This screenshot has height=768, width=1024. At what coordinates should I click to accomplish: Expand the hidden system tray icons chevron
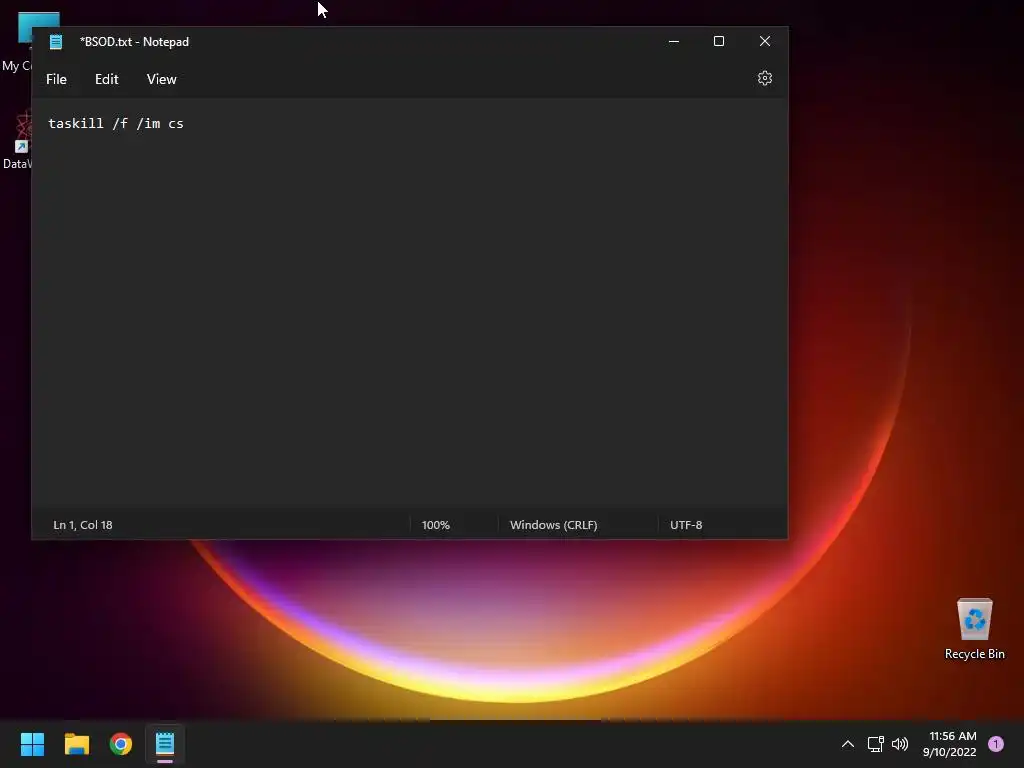coord(848,744)
